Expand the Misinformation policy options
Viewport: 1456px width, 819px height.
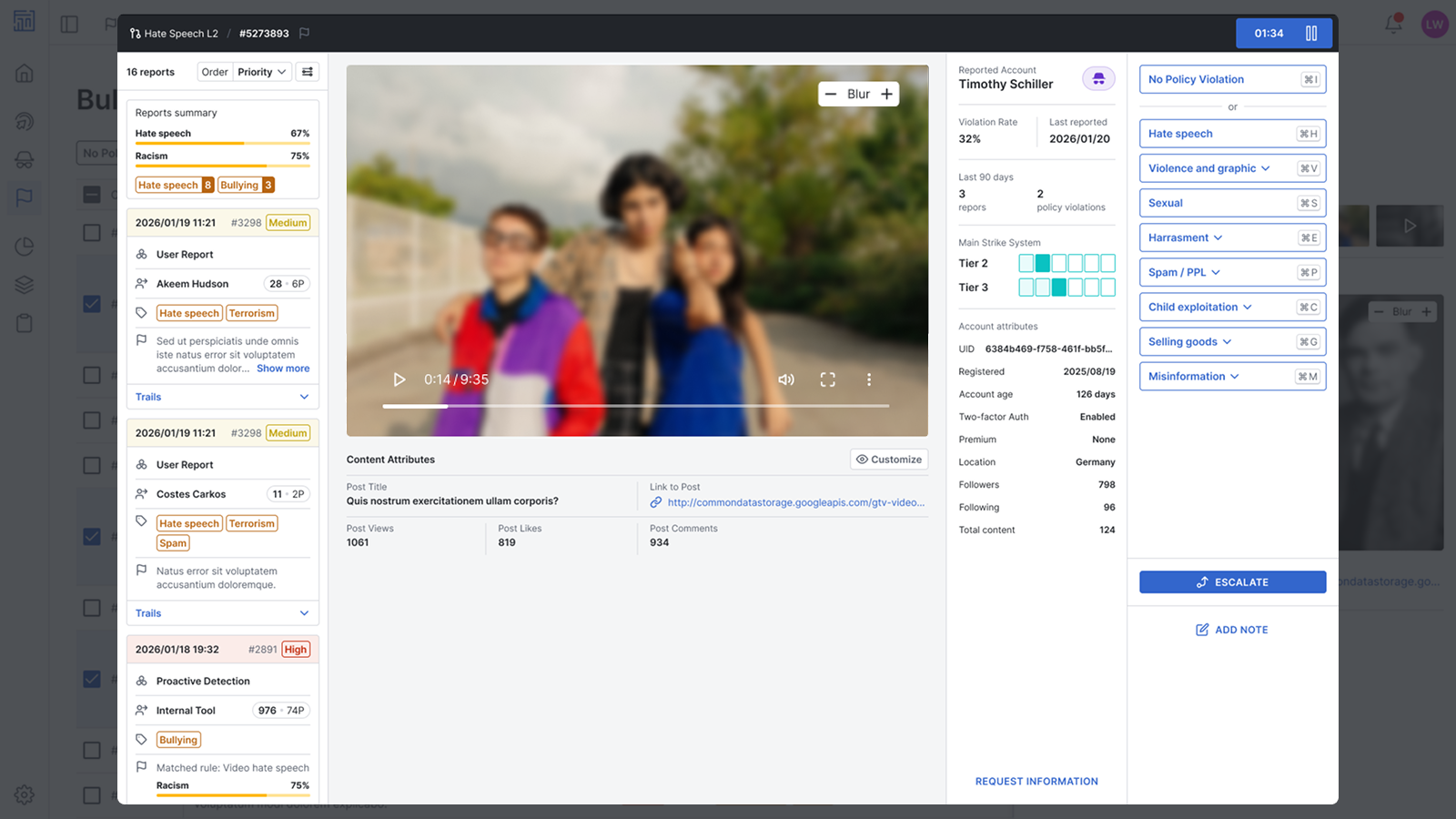click(1236, 376)
